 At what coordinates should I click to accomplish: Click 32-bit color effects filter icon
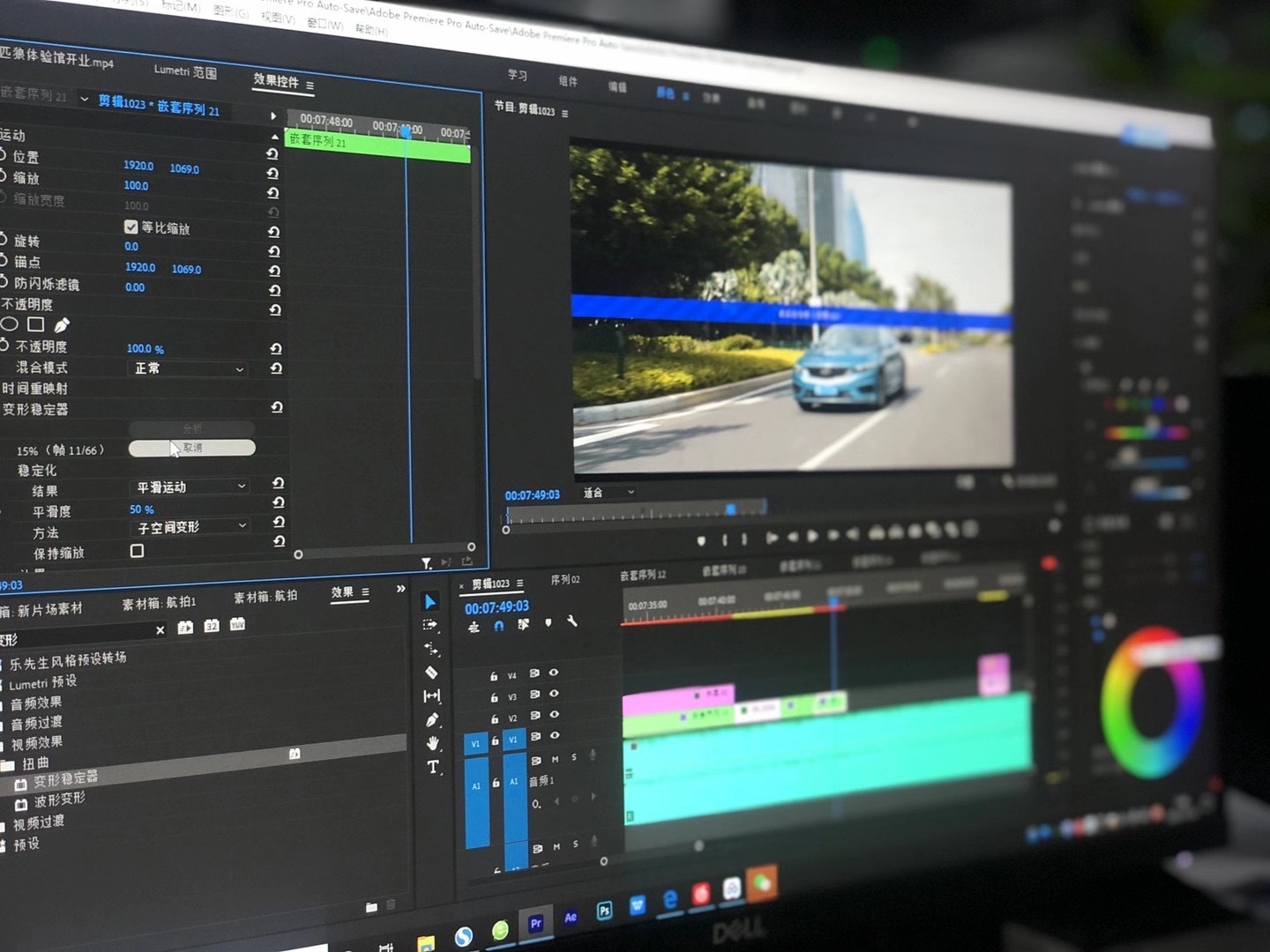(x=212, y=626)
